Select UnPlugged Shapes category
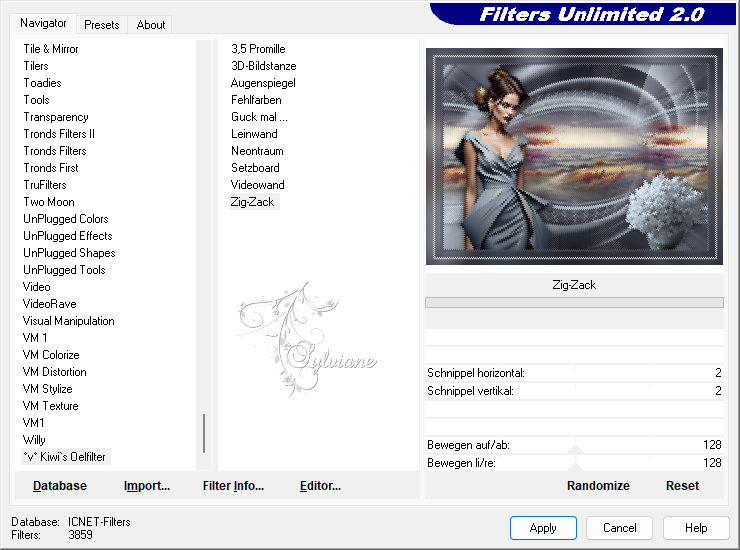 tap(69, 253)
